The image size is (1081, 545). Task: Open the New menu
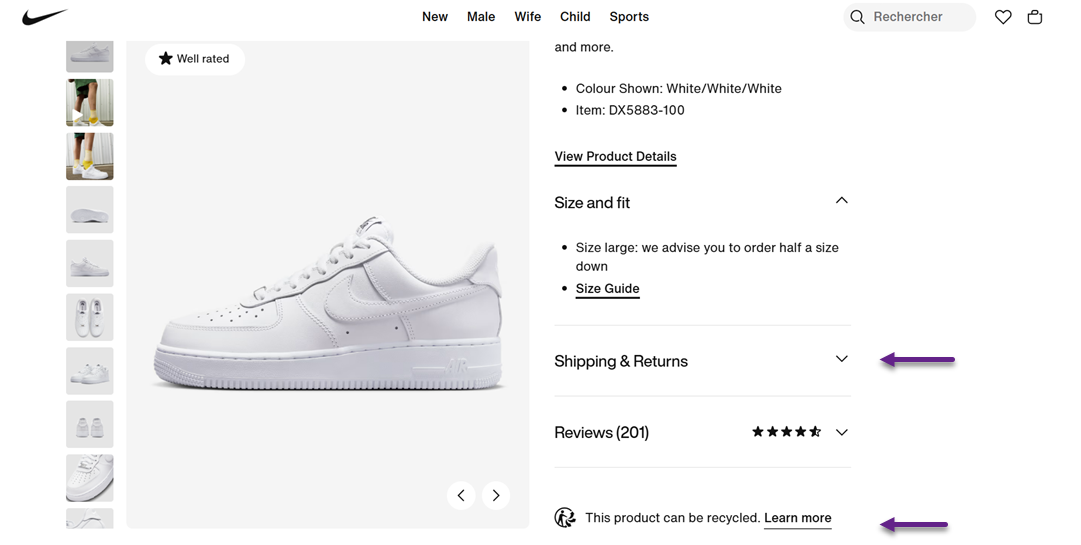435,17
